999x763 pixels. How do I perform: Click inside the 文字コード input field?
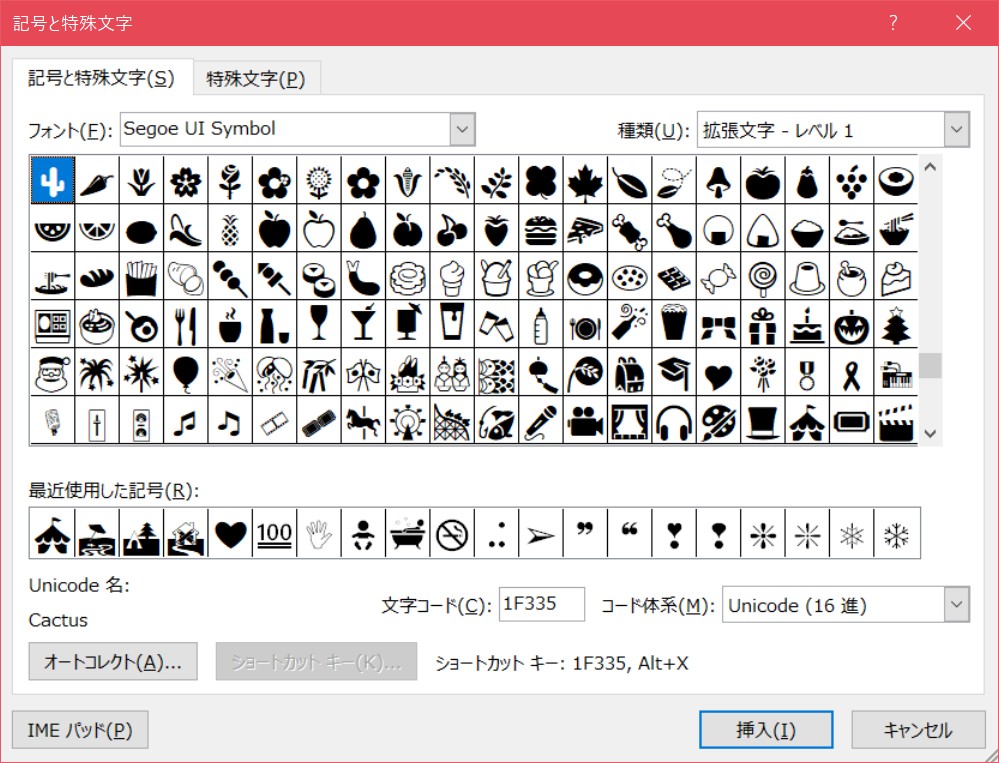coord(541,604)
